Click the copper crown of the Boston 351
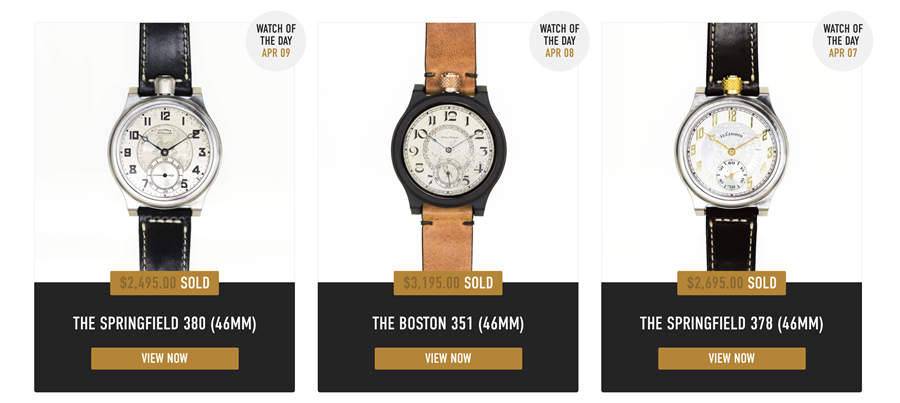The width and height of the screenshot is (900, 403). [x=449, y=83]
